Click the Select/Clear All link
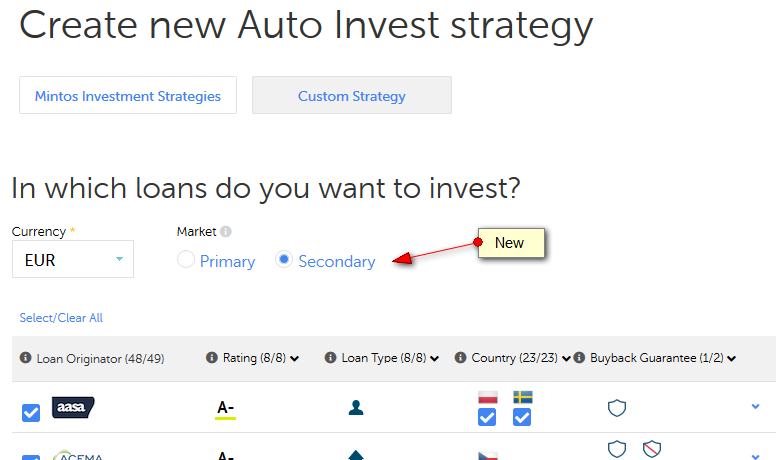 click(x=61, y=318)
